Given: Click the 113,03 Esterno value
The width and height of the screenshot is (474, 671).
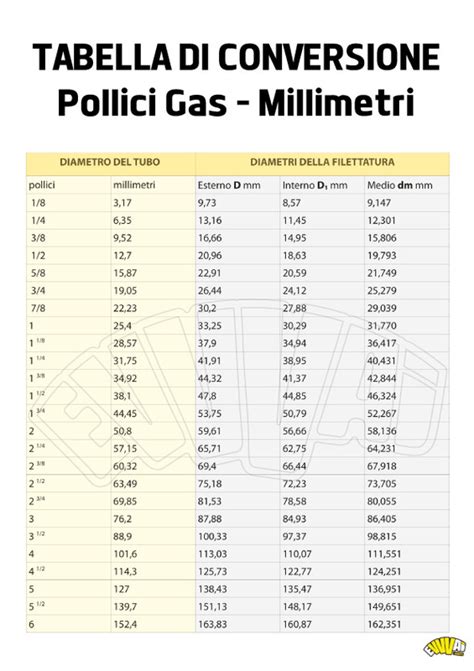Looking at the screenshot, I should [x=212, y=554].
